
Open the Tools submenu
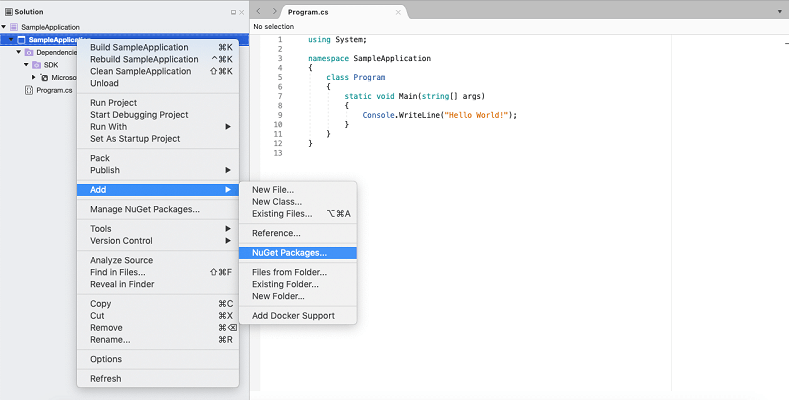[157, 228]
